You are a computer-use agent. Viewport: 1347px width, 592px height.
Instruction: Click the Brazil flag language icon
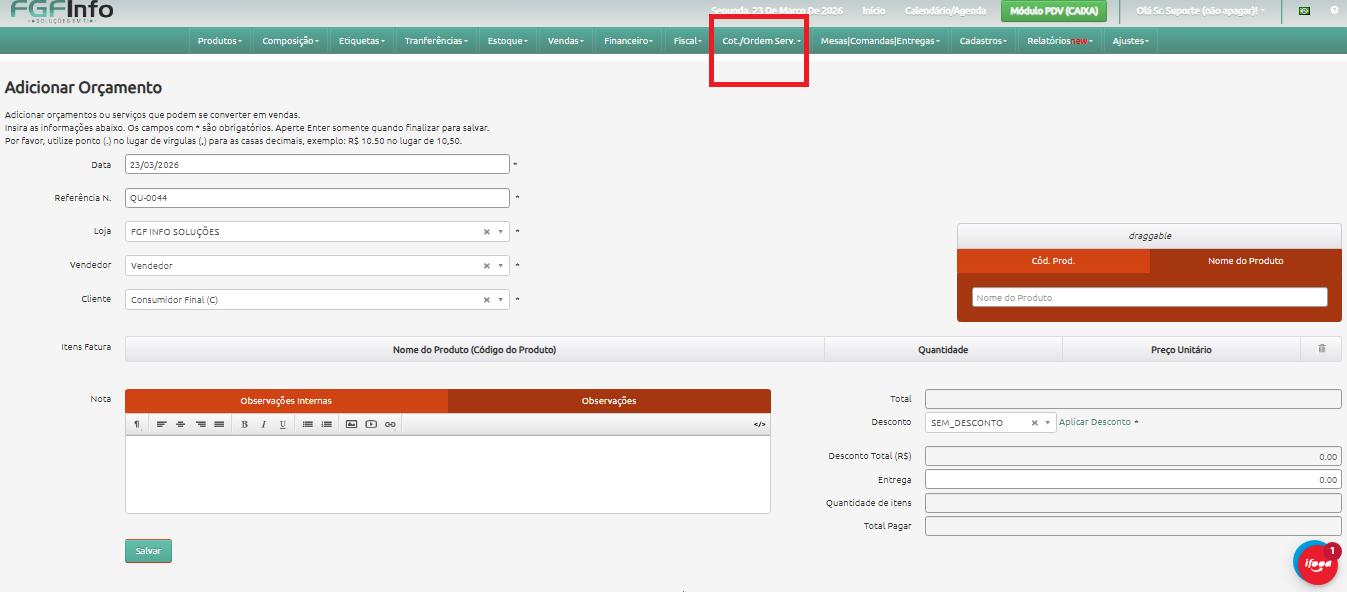click(1304, 10)
